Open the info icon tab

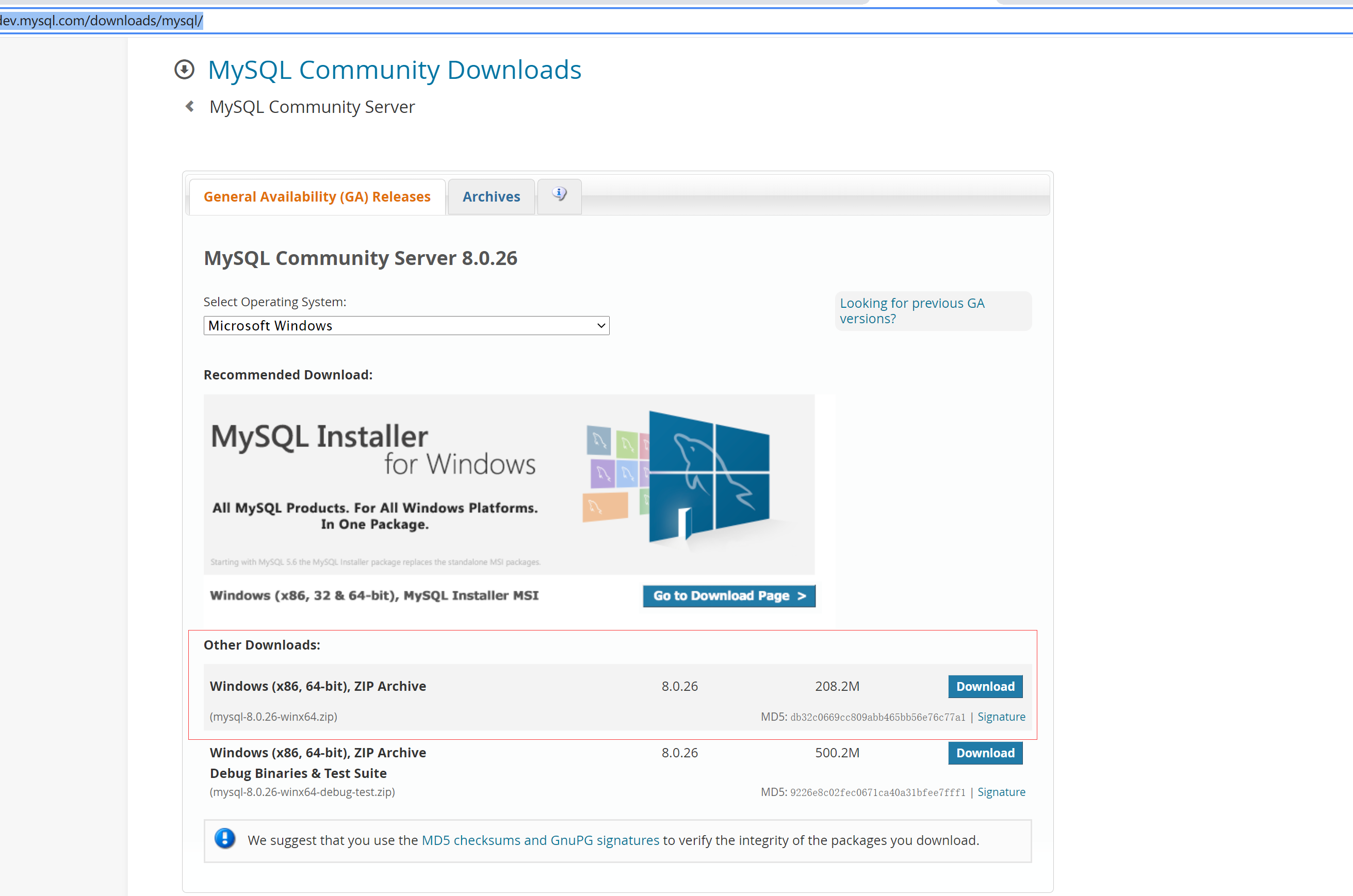(559, 195)
